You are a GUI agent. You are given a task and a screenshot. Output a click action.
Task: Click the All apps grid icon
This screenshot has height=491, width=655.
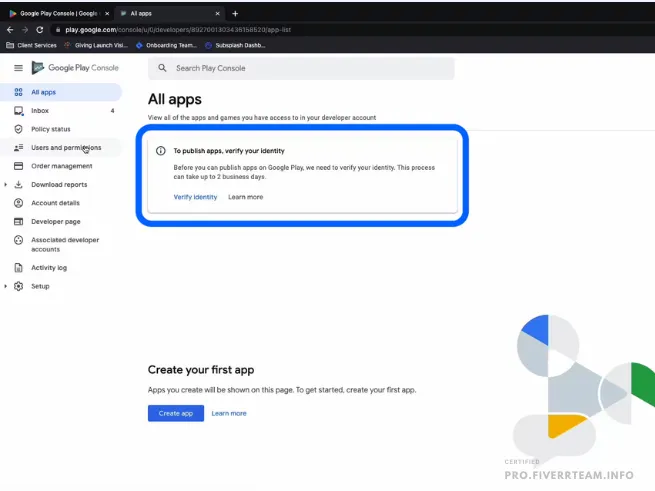(x=18, y=92)
